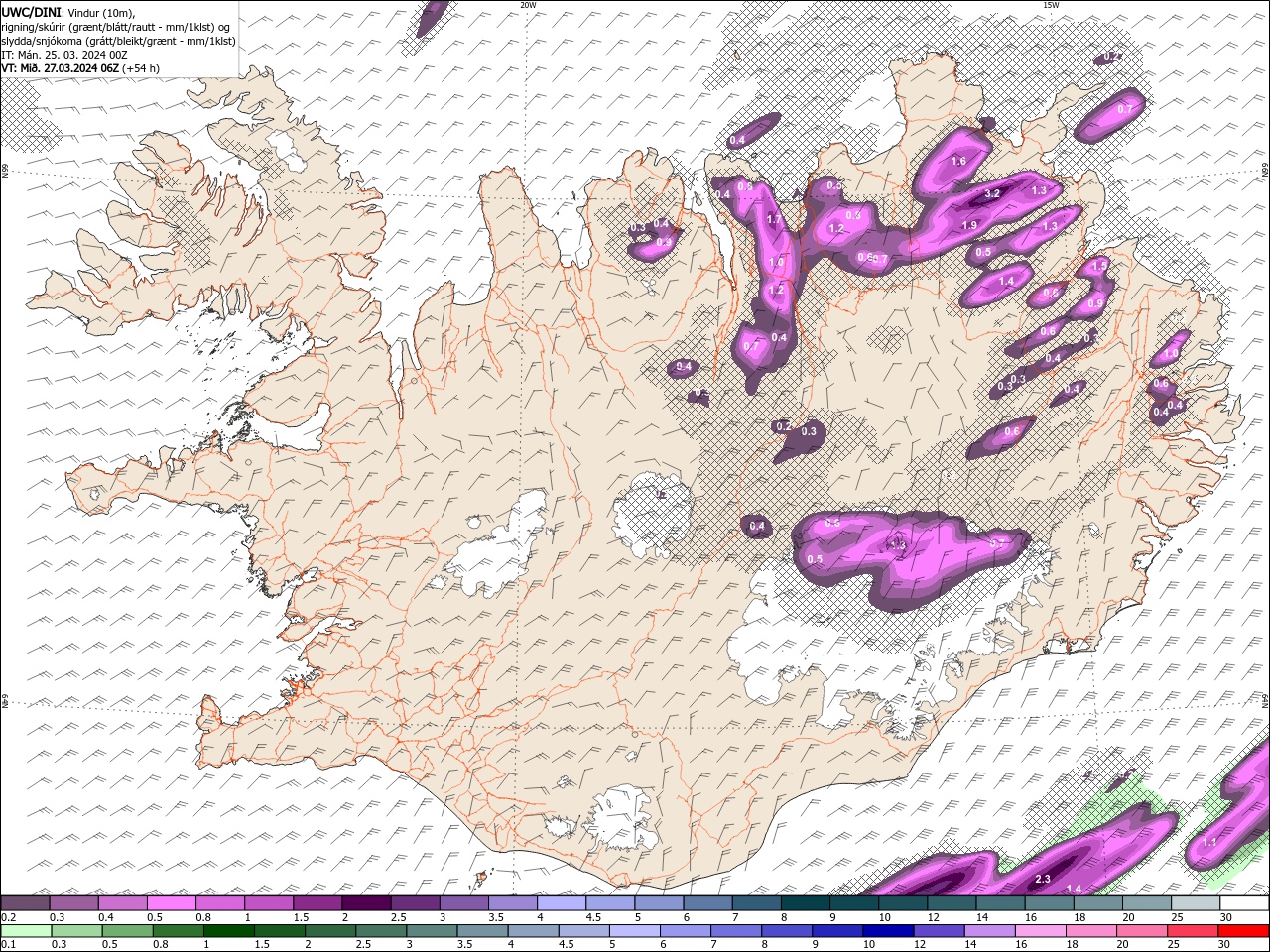
Task: Pick pale green swatch at 0.1 in lower legend
Action: pyautogui.click(x=25, y=930)
